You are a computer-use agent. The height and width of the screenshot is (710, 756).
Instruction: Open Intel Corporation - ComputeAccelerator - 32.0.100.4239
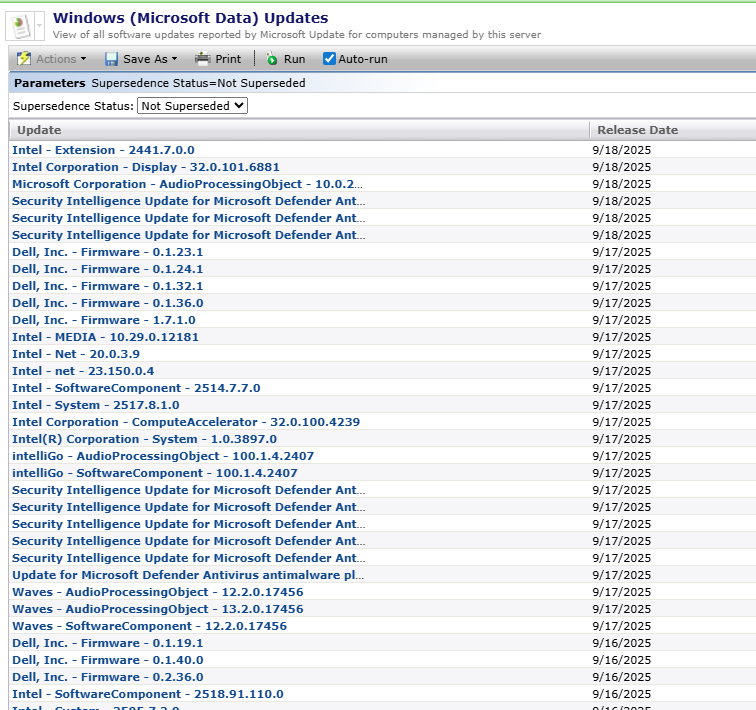(186, 422)
